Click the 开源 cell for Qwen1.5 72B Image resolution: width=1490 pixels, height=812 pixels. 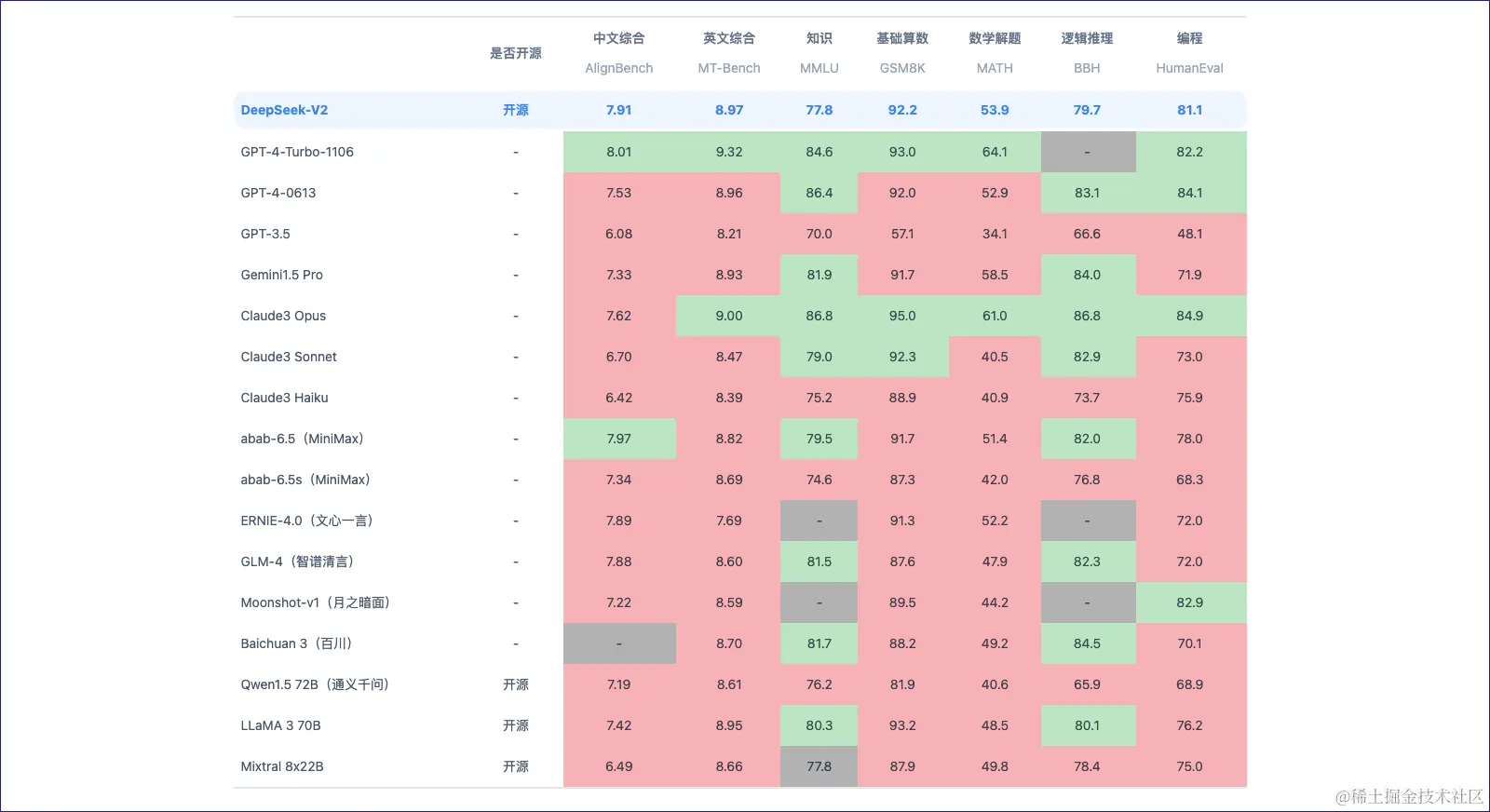516,684
